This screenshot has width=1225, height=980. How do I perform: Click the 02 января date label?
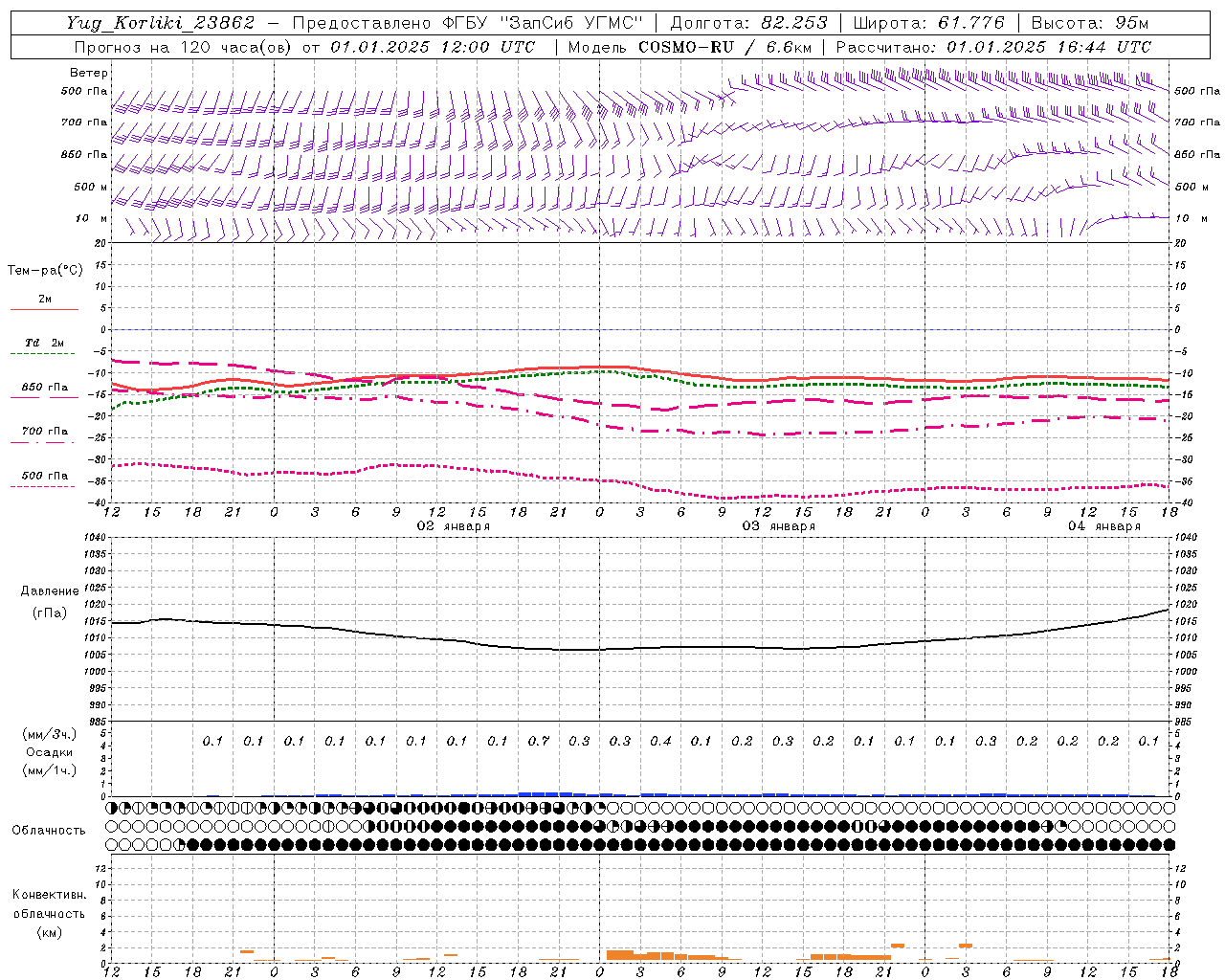pos(454,526)
